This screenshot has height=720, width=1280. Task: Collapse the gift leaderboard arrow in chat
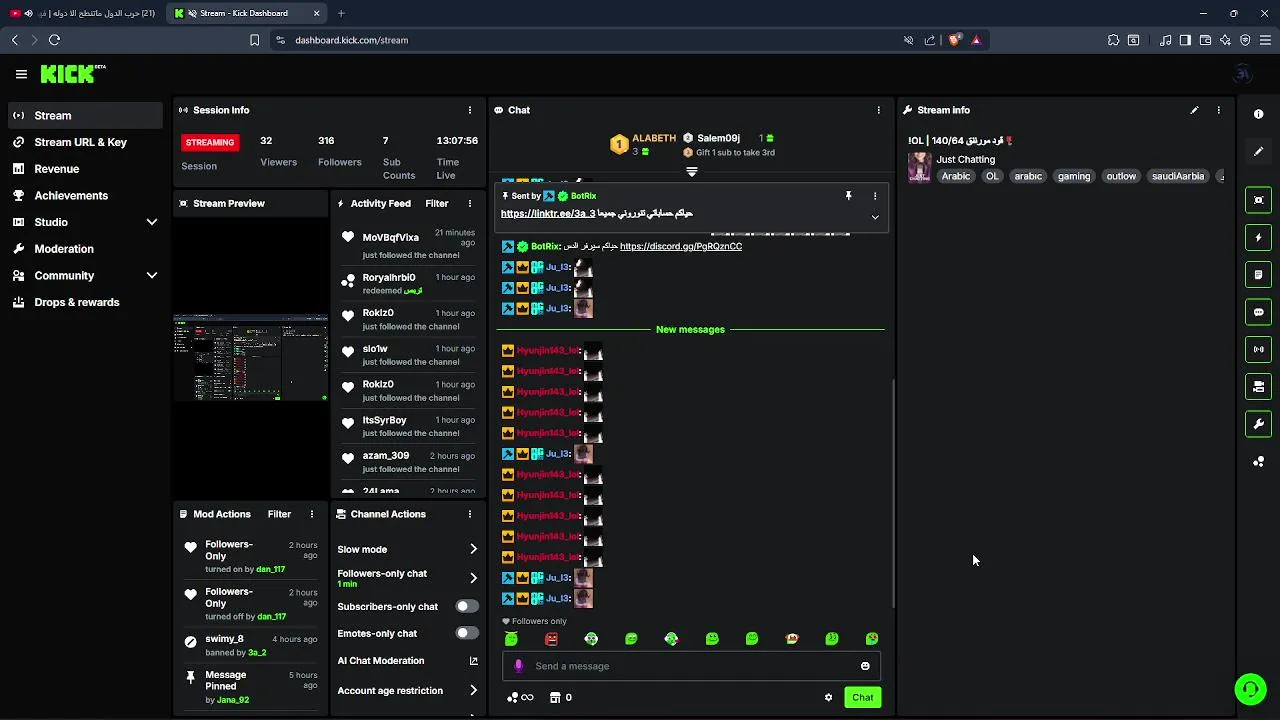pyautogui.click(x=691, y=172)
